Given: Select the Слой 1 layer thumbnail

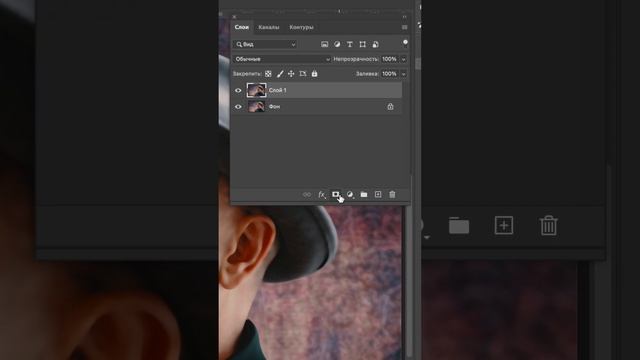Looking at the screenshot, I should tap(256, 90).
